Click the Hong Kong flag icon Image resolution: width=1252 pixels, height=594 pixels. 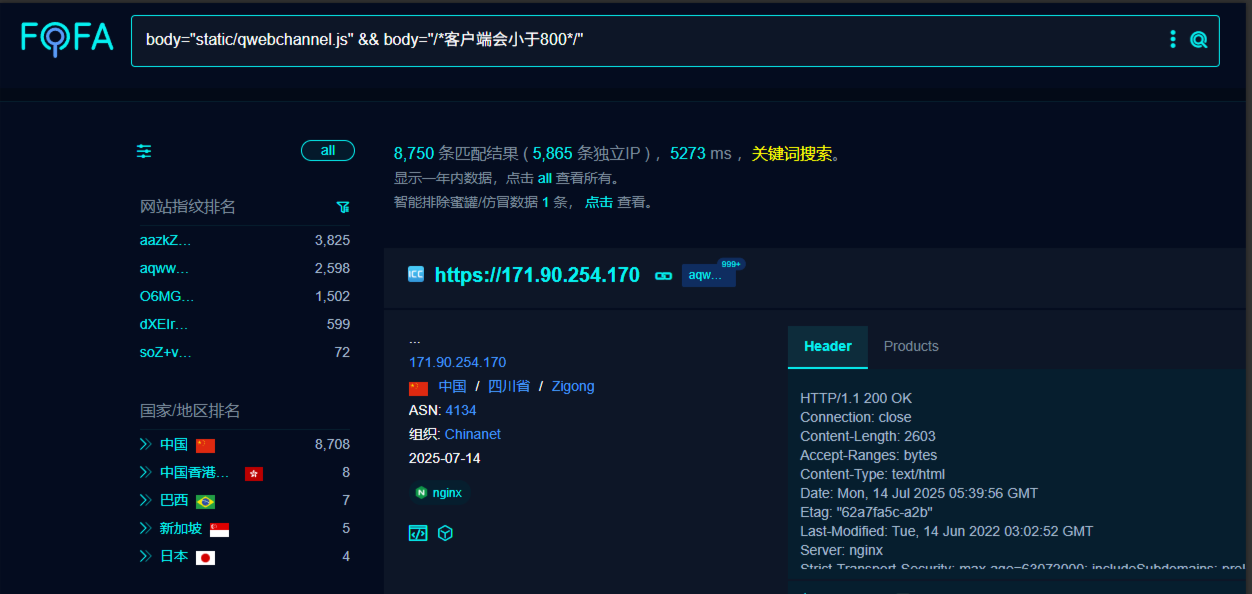click(254, 473)
